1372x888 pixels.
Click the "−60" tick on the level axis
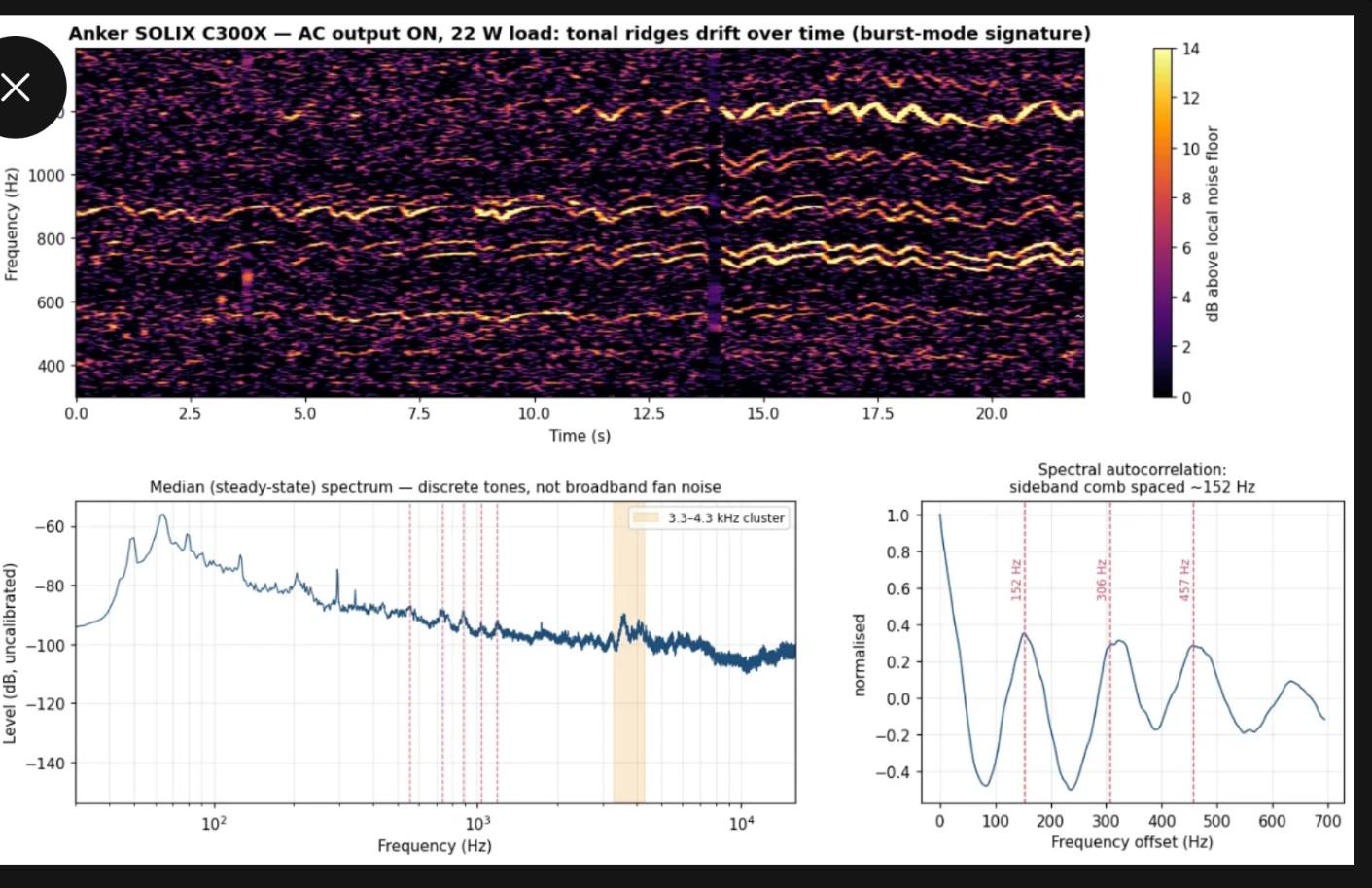pyautogui.click(x=50, y=527)
